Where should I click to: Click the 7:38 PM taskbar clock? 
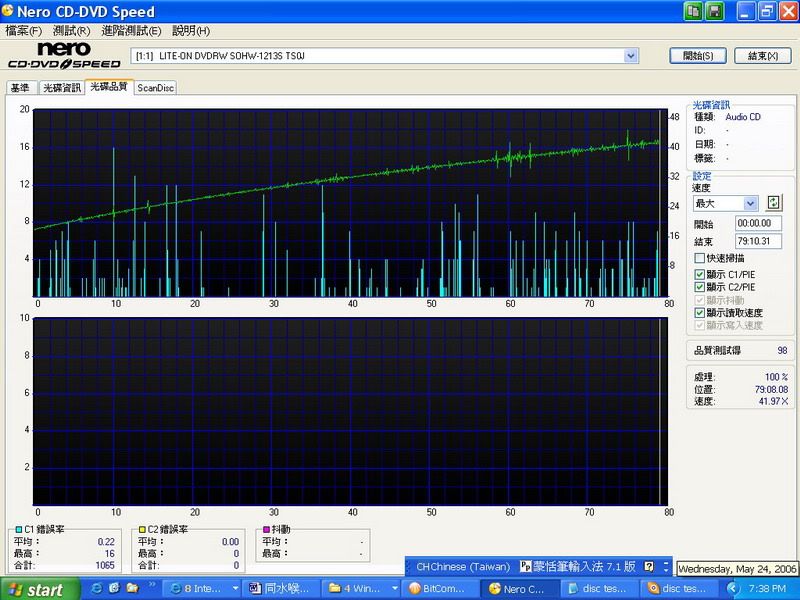pyautogui.click(x=767, y=589)
